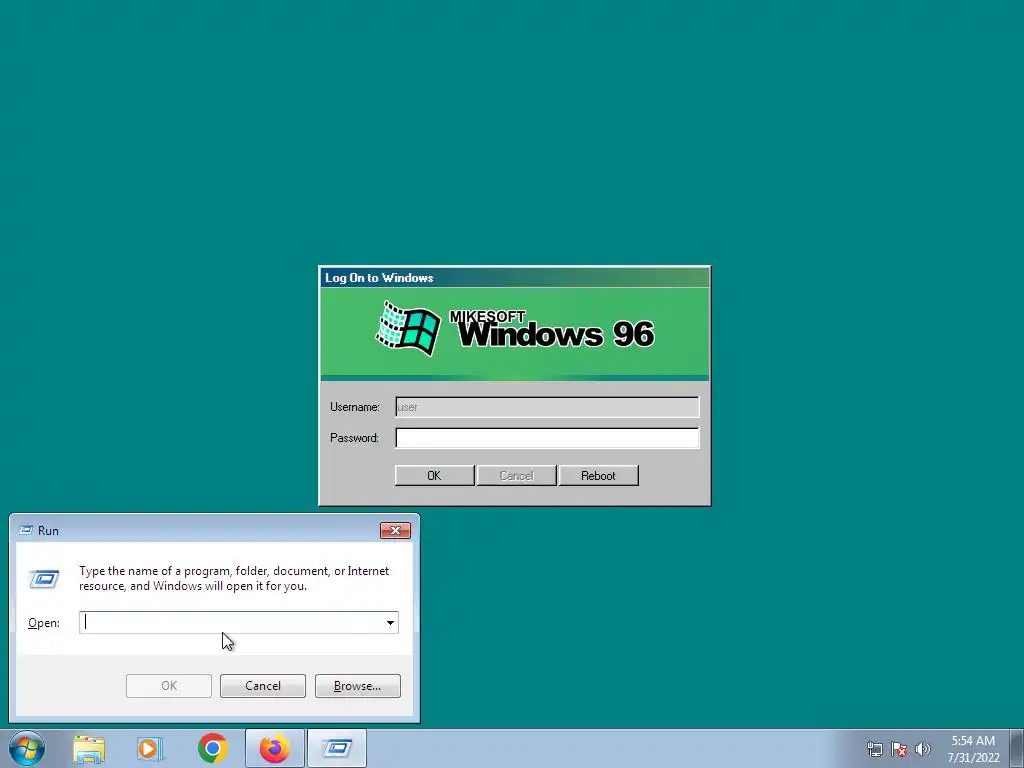
Task: Click Browse... in the Run dialog
Action: [x=357, y=686]
